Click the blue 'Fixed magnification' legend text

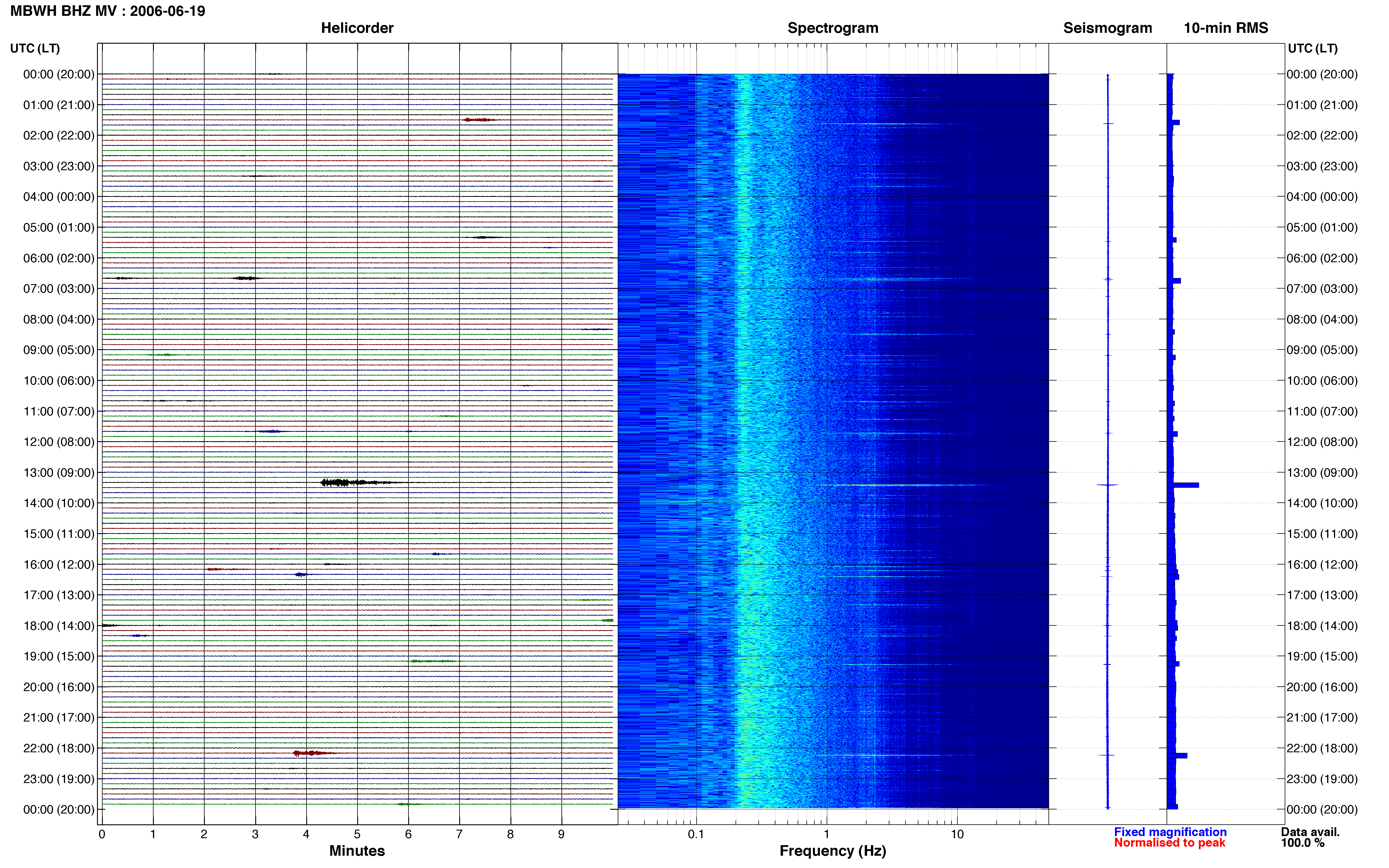[x=1170, y=832]
